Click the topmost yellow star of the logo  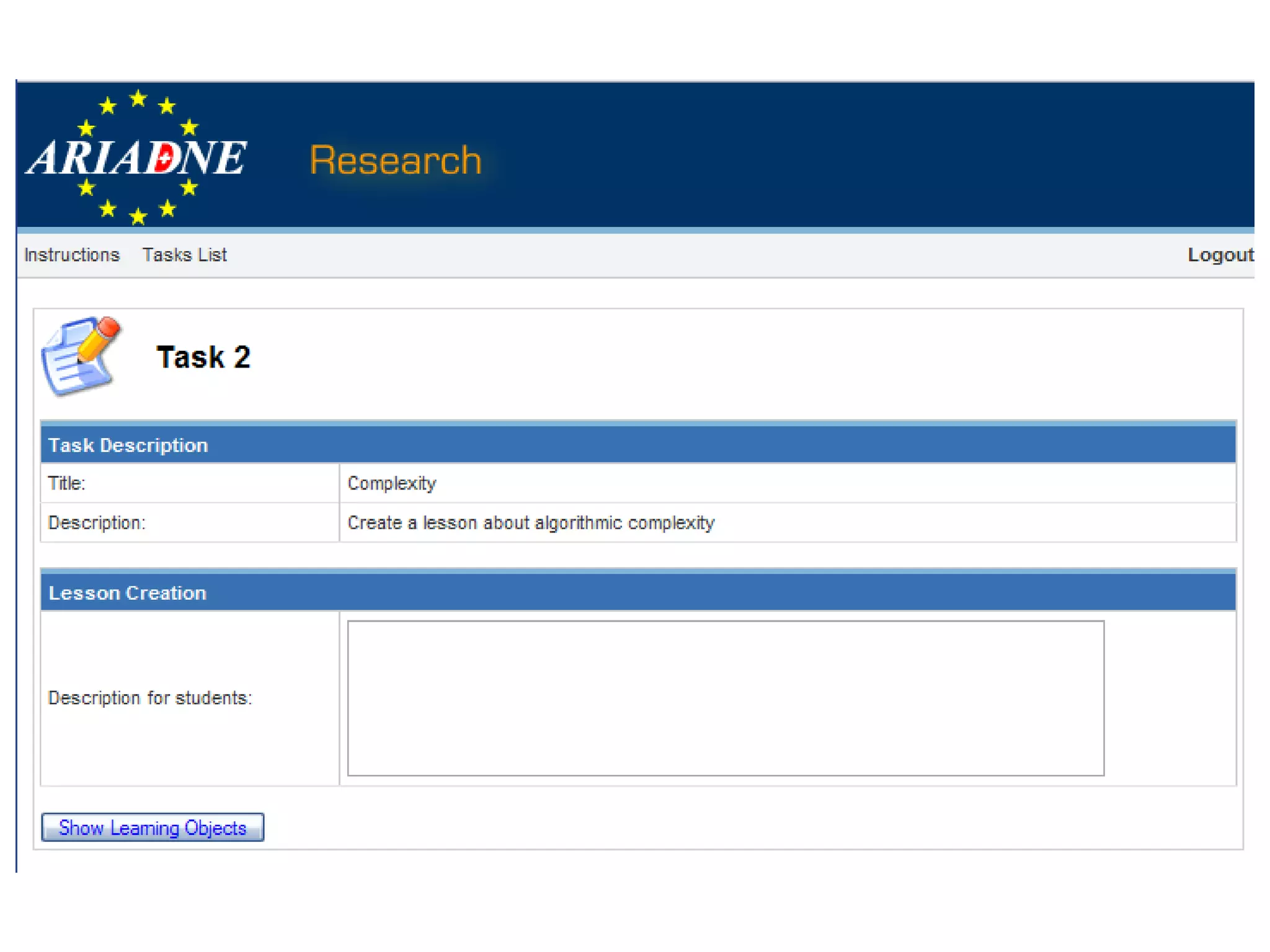coord(138,99)
